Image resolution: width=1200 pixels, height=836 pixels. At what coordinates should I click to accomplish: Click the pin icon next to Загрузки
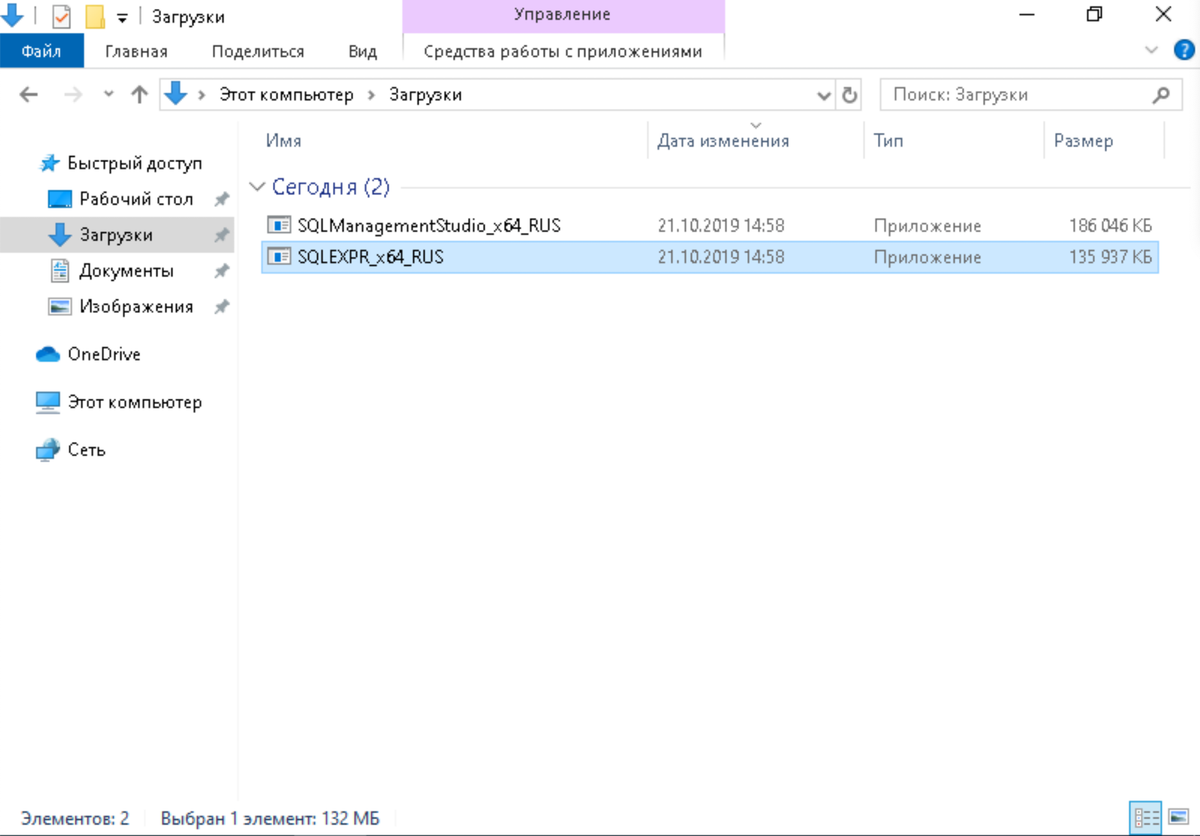click(x=222, y=235)
